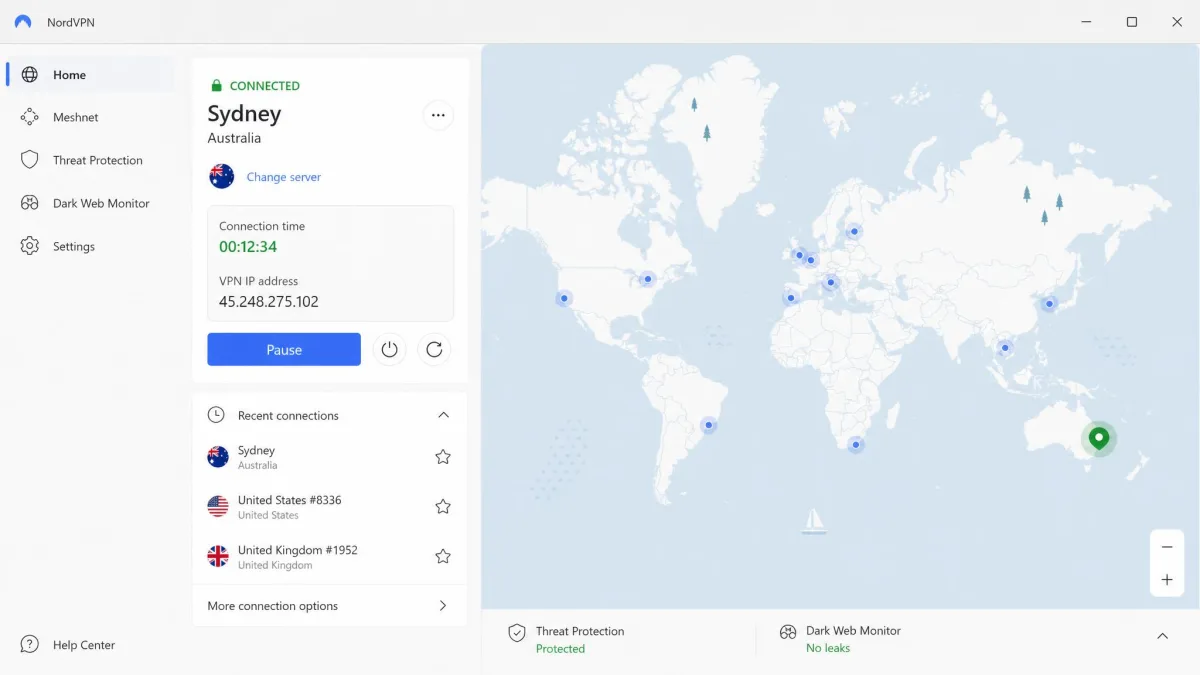The height and width of the screenshot is (675, 1200).
Task: Open the Meshnet section
Action: click(x=89, y=117)
